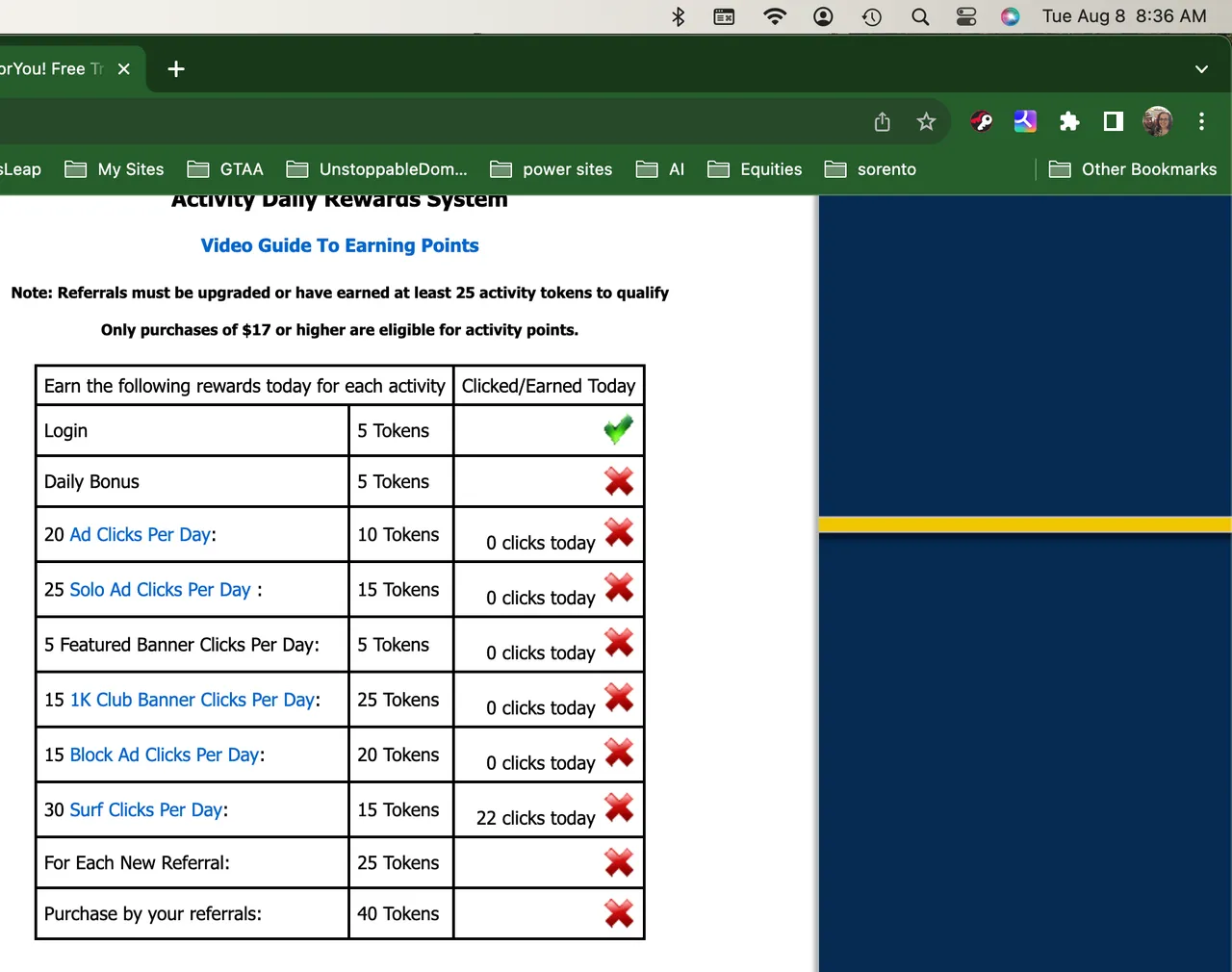1232x972 pixels.
Task: Toggle the browser side panel
Action: click(1114, 121)
